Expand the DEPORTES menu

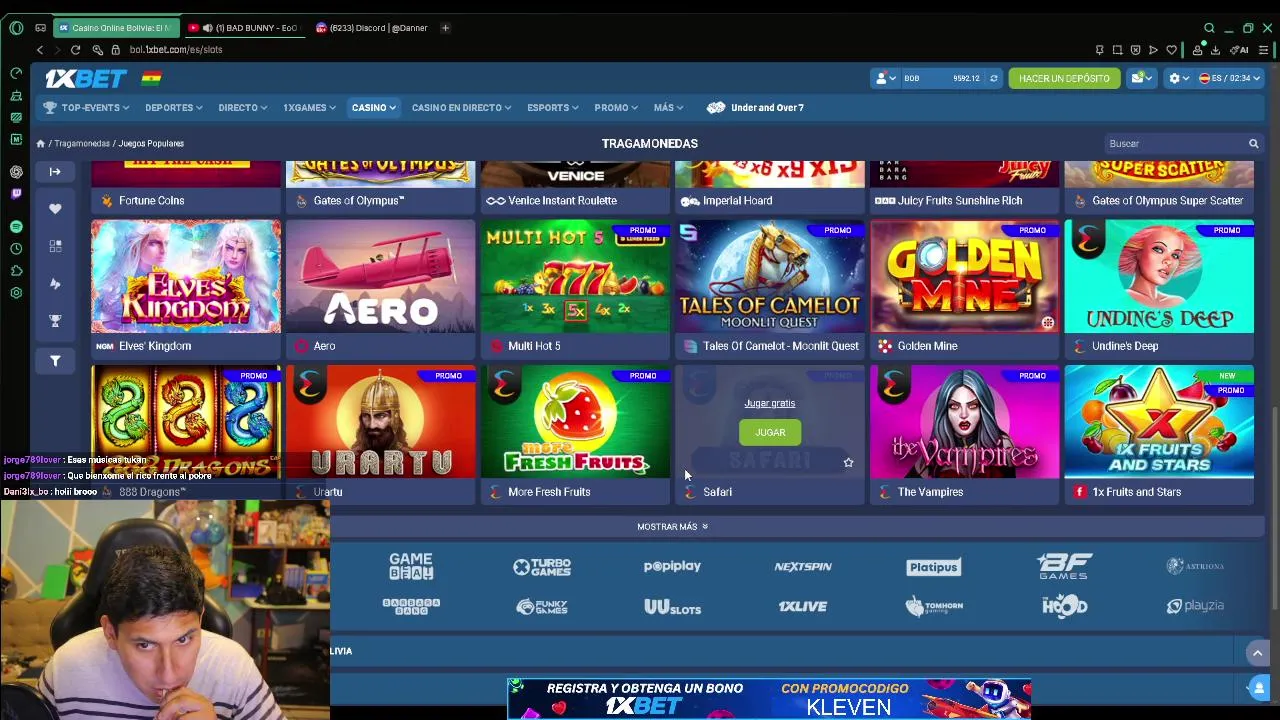click(173, 108)
